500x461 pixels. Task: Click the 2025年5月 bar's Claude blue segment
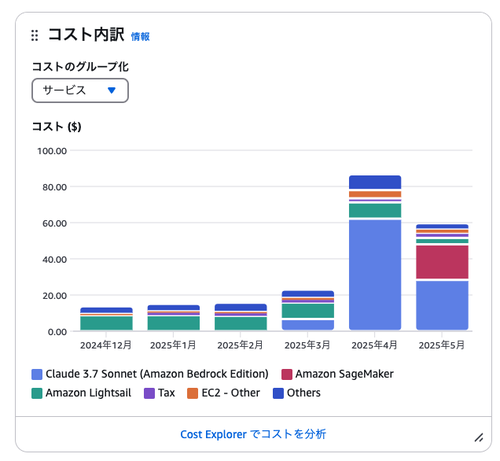click(442, 306)
